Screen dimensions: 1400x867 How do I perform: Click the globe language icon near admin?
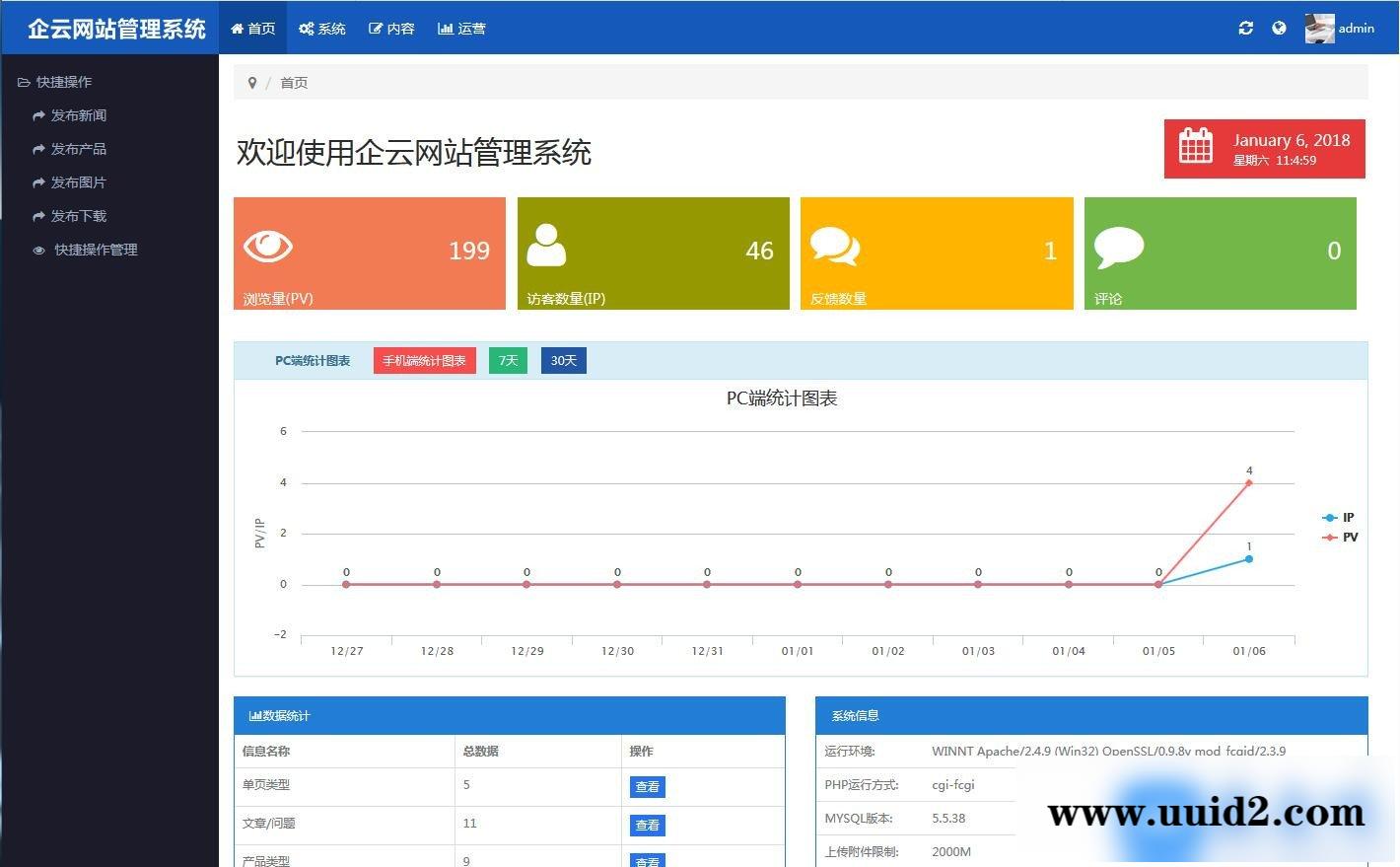(x=1279, y=28)
